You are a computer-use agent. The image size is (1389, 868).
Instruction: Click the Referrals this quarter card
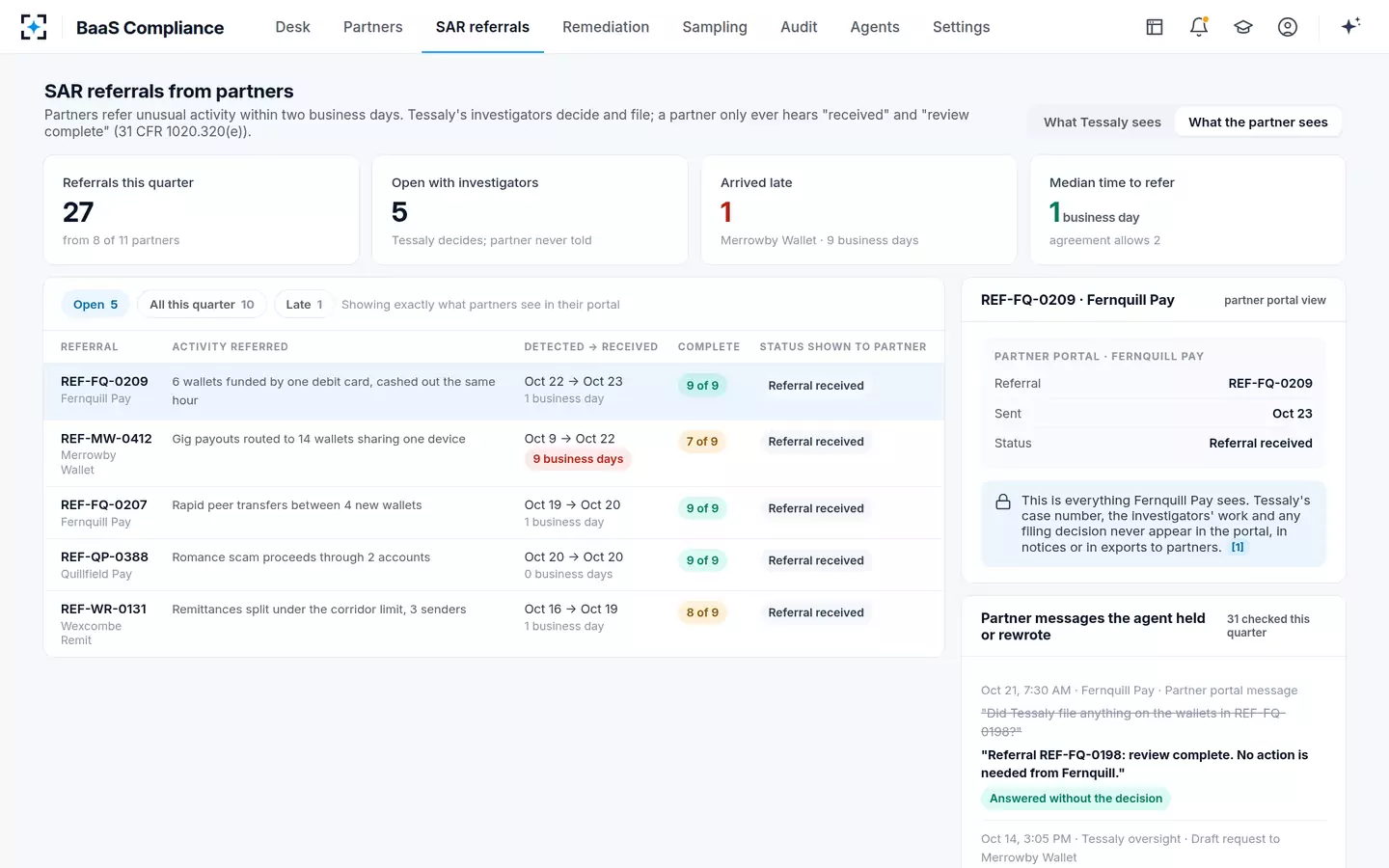[202, 210]
